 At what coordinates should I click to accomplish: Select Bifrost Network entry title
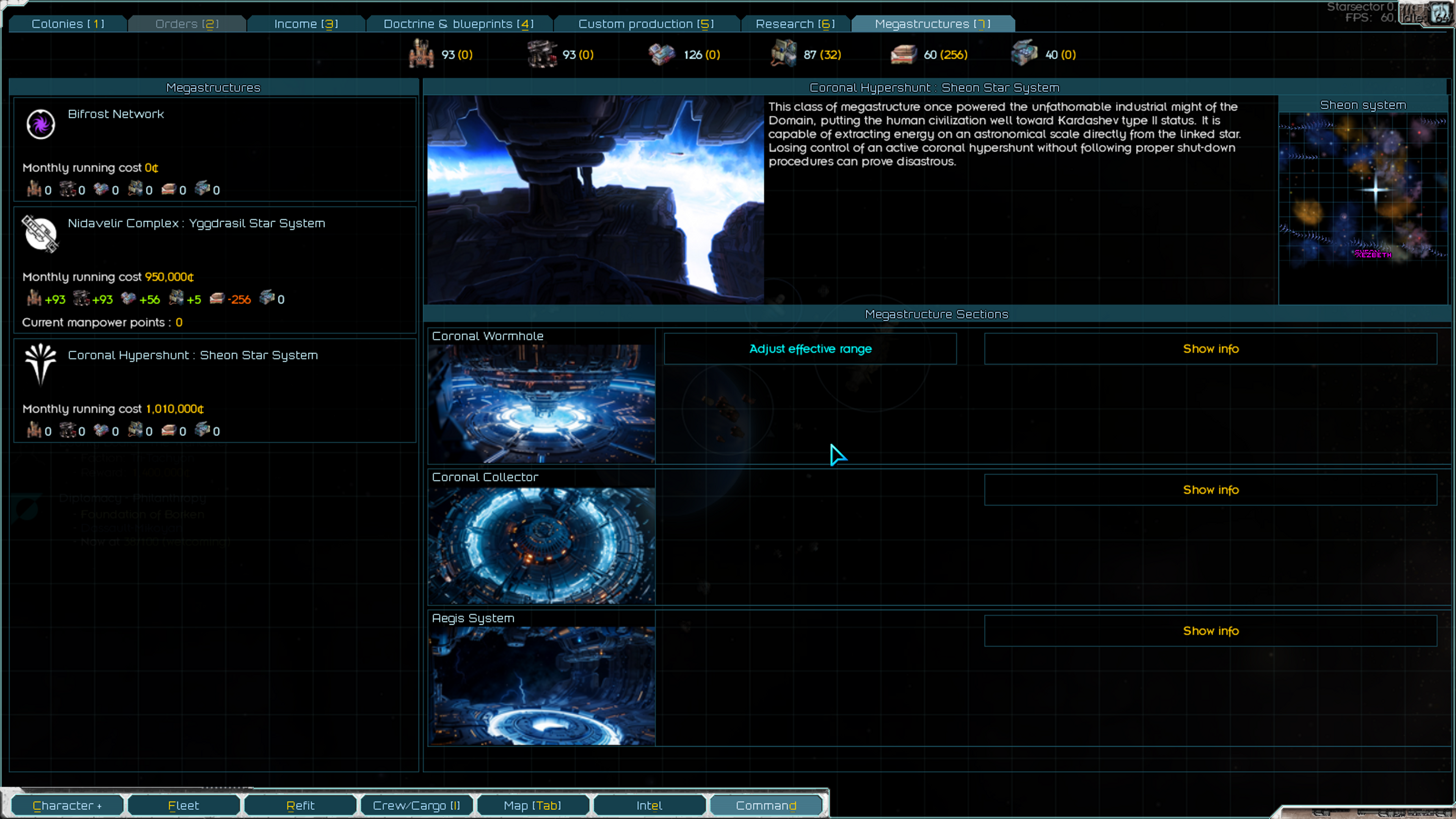pyautogui.click(x=116, y=114)
